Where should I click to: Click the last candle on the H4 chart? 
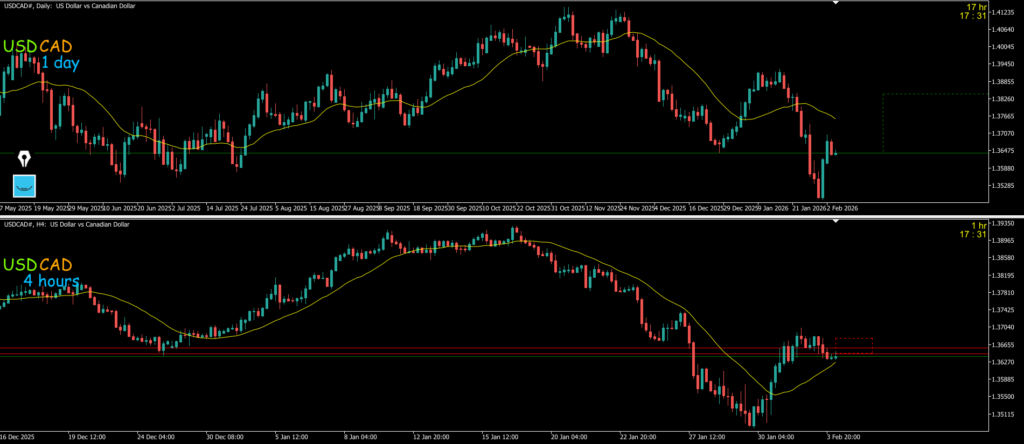832,353
